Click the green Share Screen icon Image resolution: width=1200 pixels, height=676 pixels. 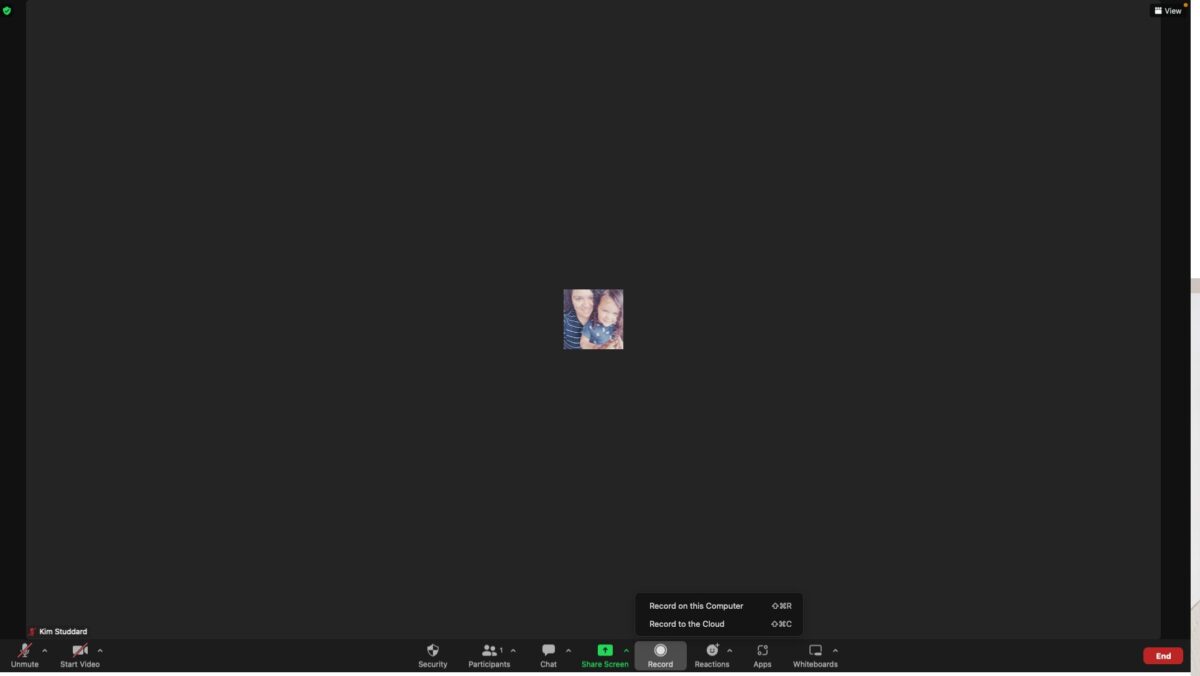(x=604, y=651)
